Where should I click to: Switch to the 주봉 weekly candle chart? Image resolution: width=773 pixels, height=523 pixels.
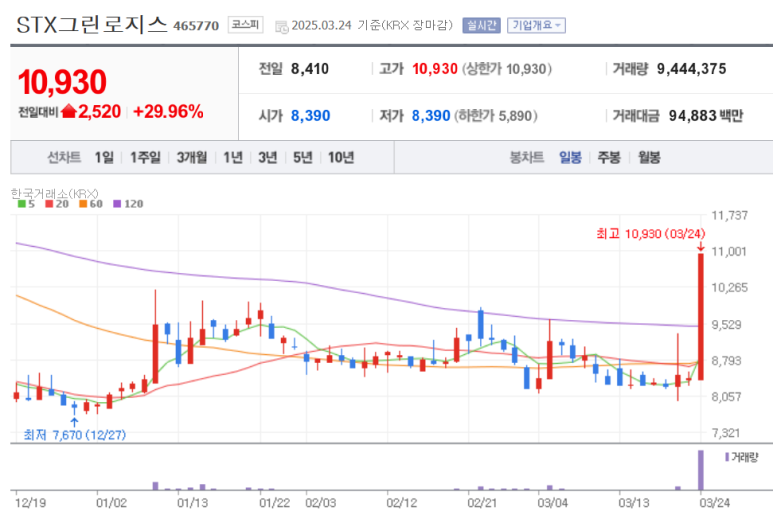(609, 157)
